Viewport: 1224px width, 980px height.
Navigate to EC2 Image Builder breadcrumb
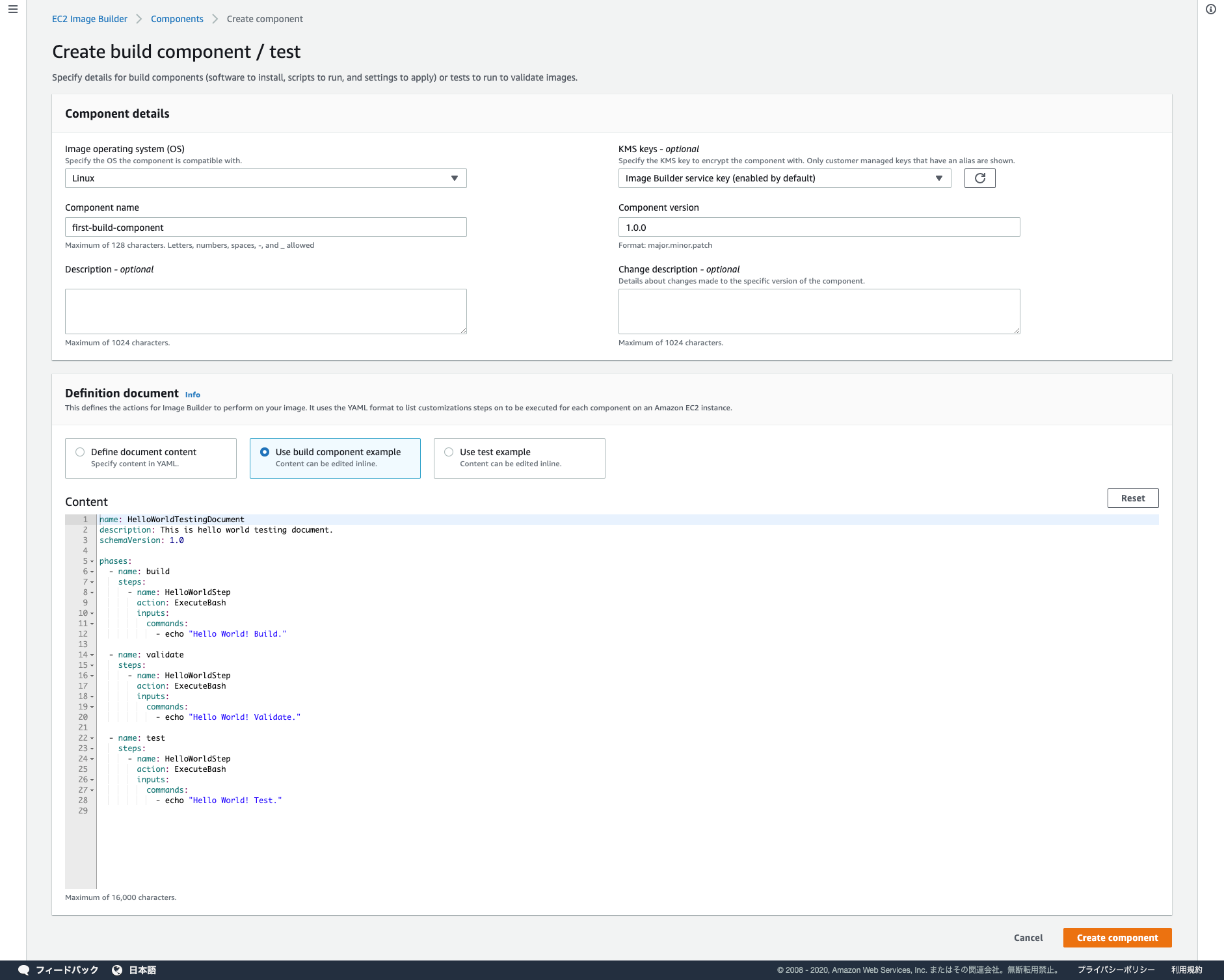point(89,19)
